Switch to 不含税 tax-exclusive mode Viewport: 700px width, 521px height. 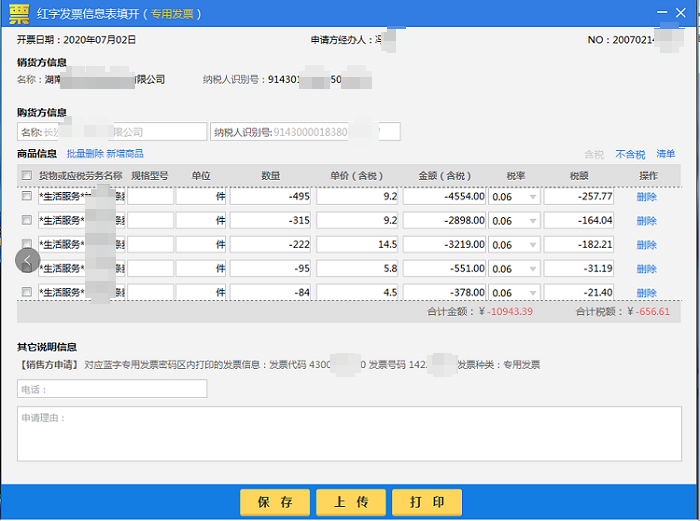[630, 154]
